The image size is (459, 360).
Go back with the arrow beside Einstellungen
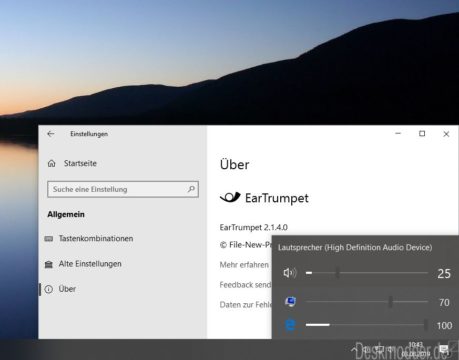[51, 134]
